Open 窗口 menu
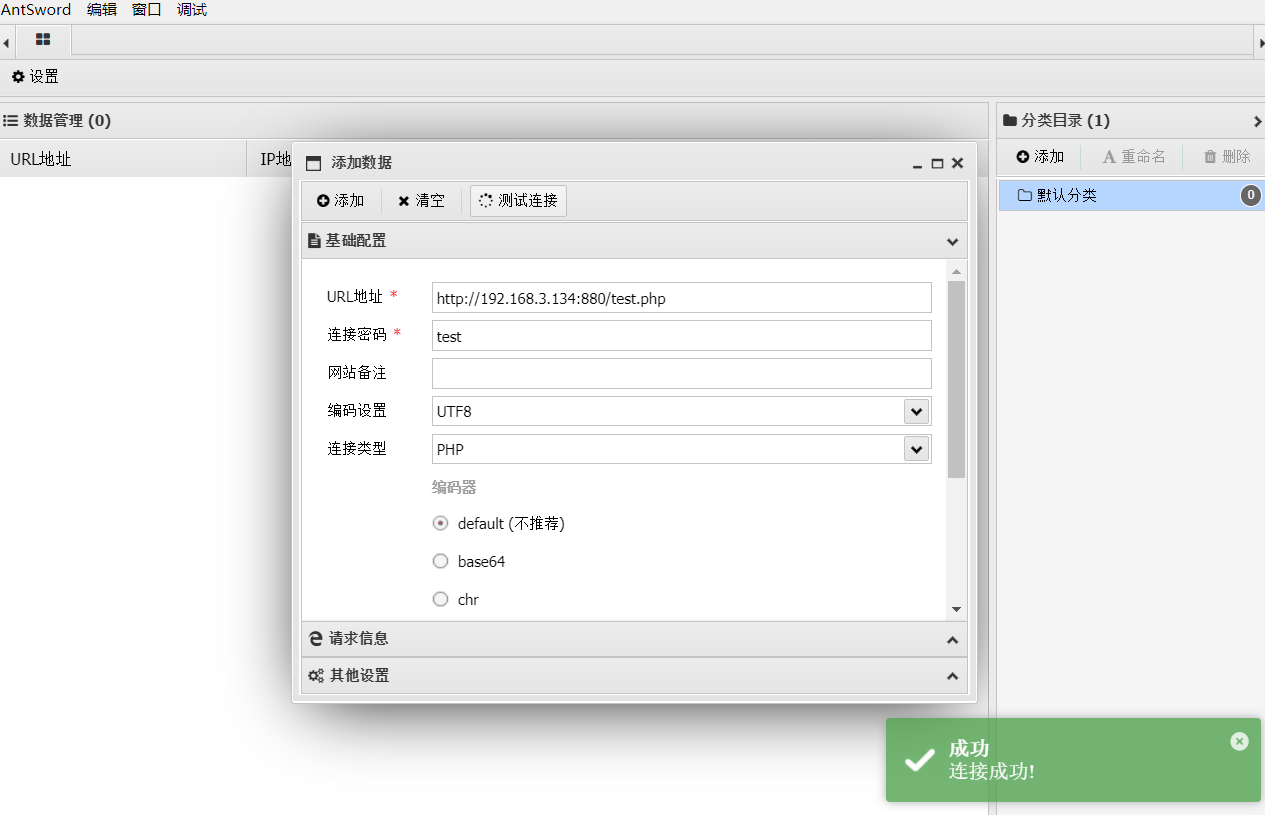 tap(147, 10)
